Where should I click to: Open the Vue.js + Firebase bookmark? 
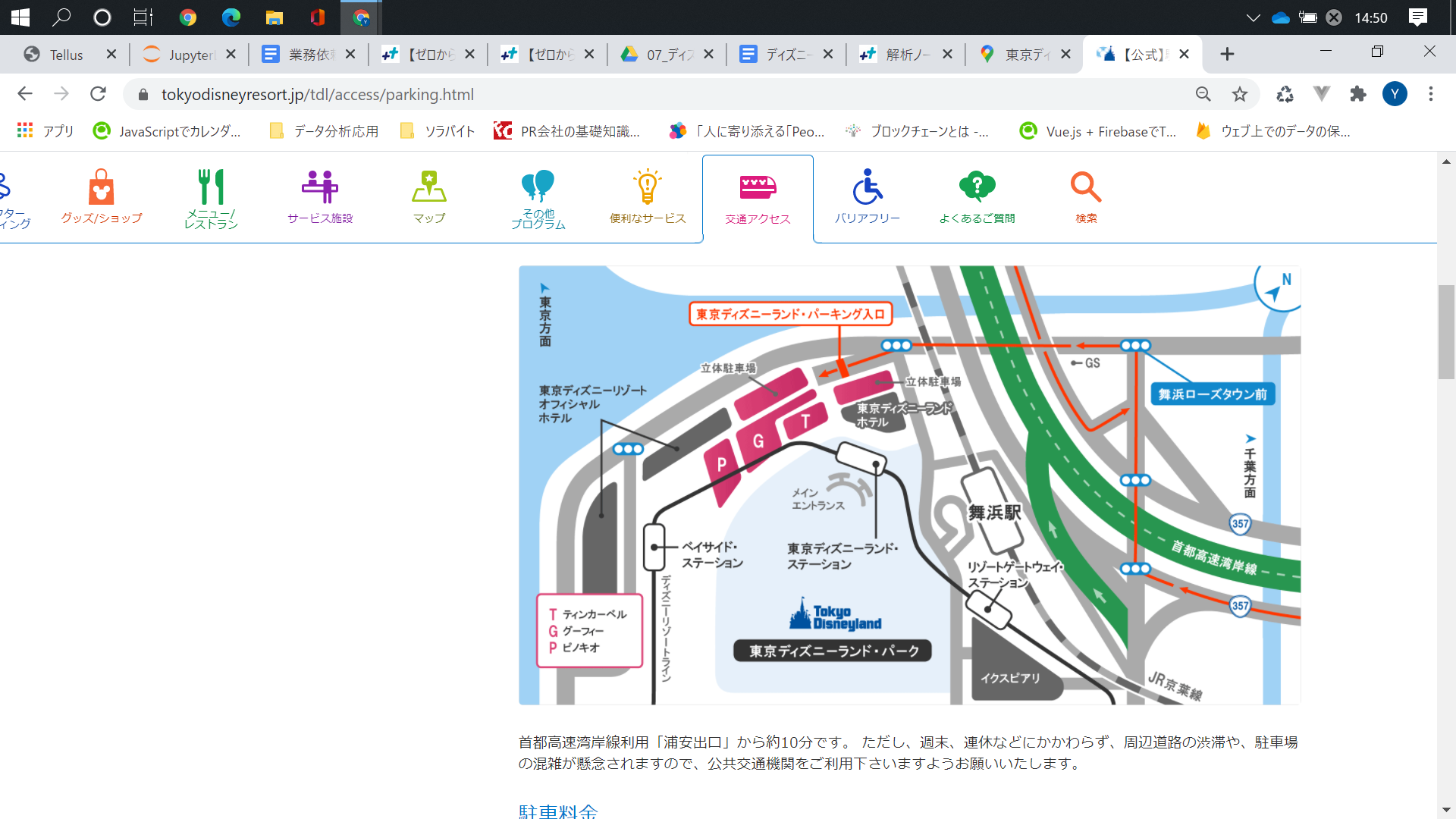1098,131
